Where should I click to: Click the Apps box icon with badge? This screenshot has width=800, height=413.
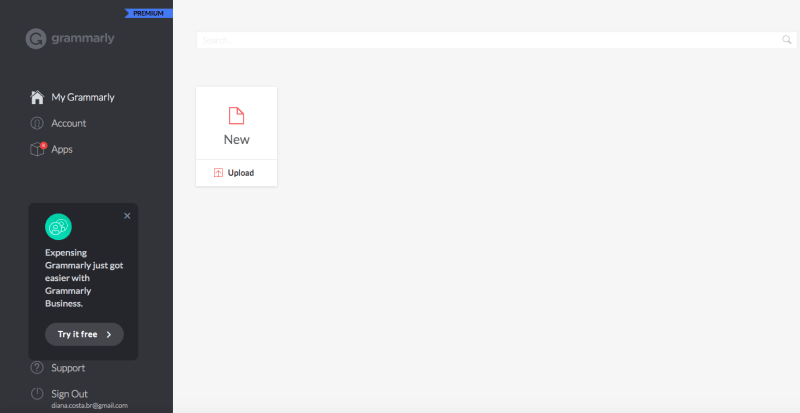tap(37, 149)
